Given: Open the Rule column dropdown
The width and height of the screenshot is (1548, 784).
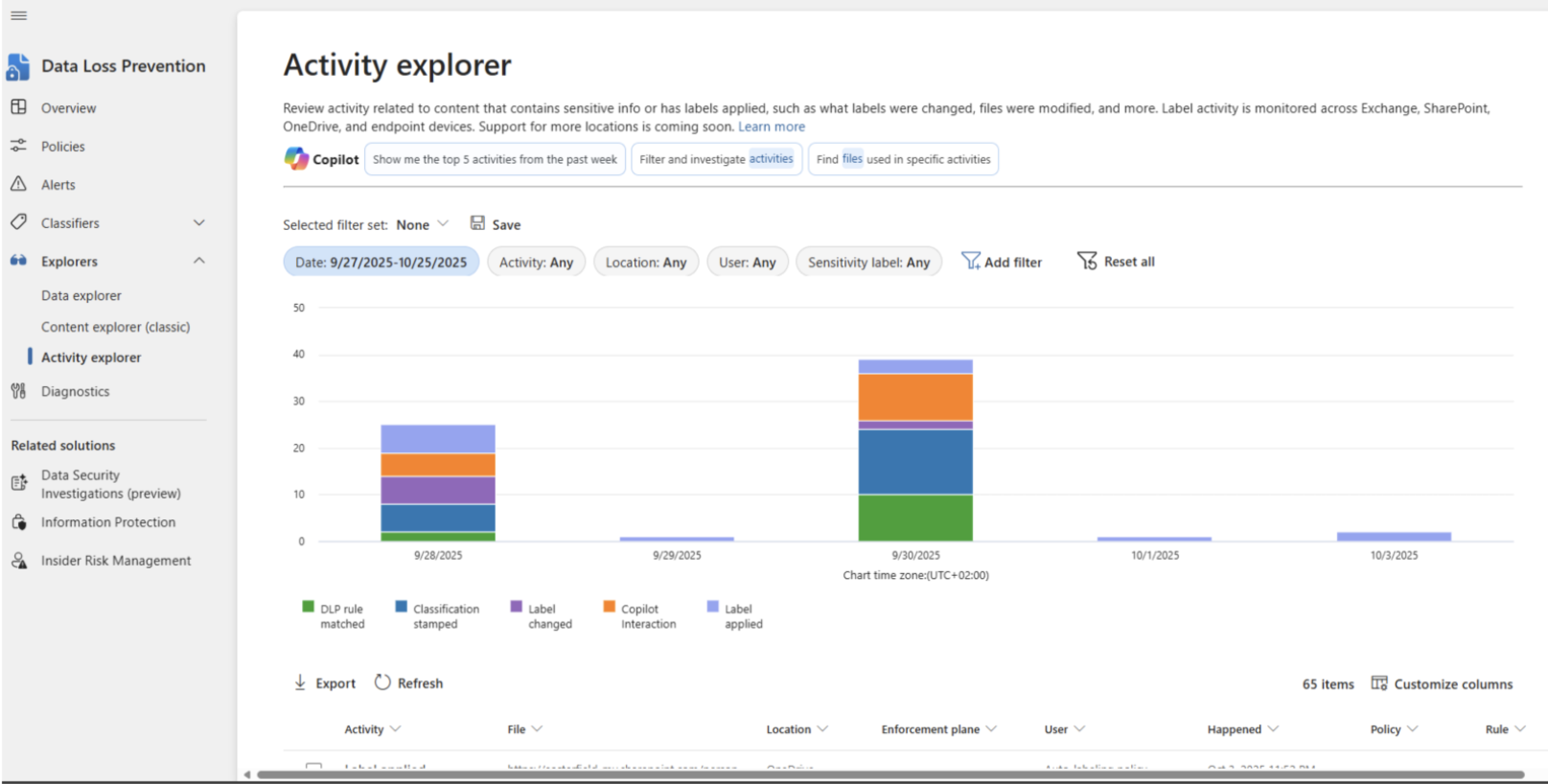Looking at the screenshot, I should (1520, 729).
